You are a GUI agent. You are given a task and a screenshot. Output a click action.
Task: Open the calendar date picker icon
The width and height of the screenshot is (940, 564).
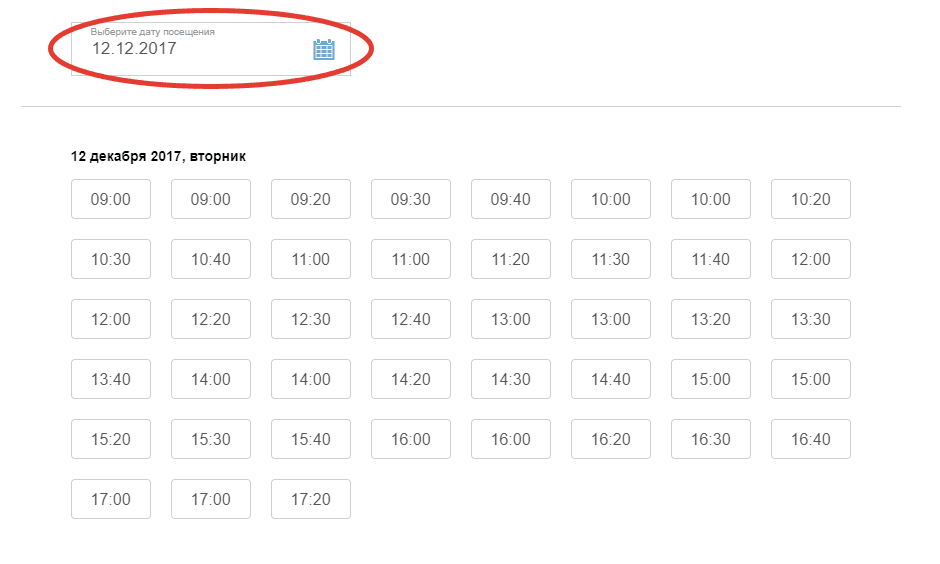324,49
